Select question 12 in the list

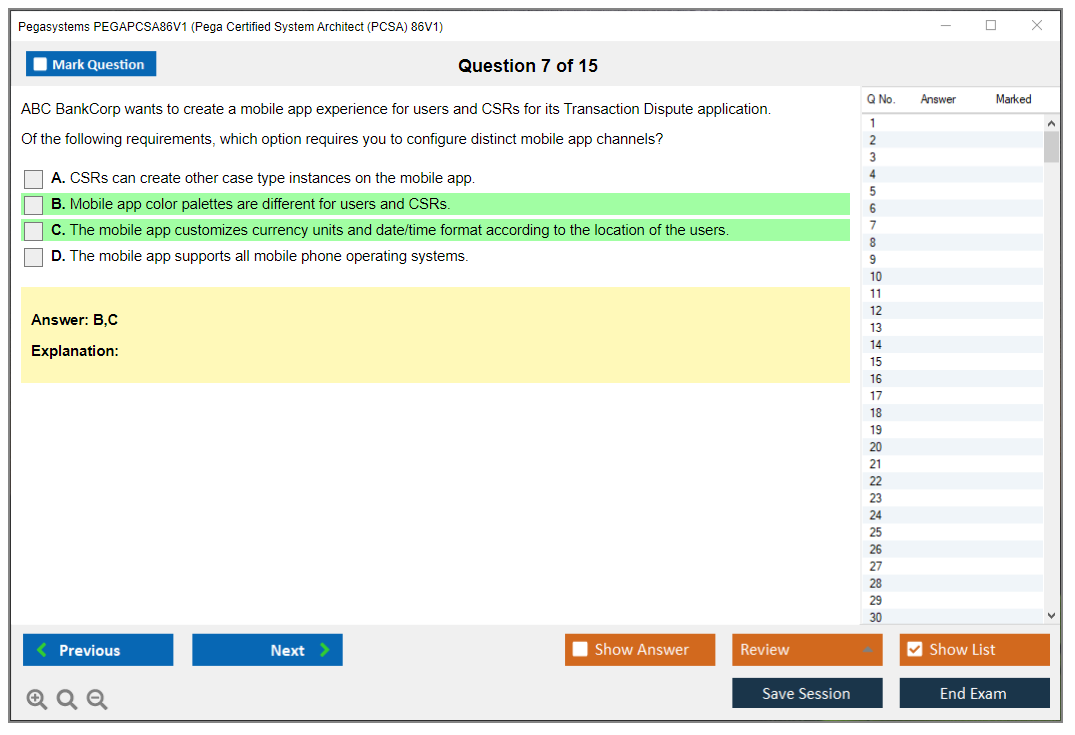pyautogui.click(x=876, y=311)
